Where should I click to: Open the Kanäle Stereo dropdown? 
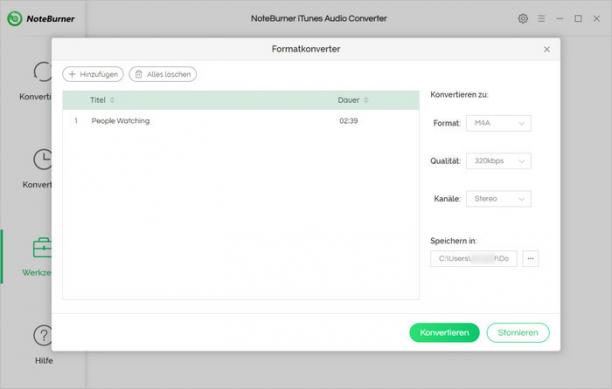pyautogui.click(x=498, y=199)
